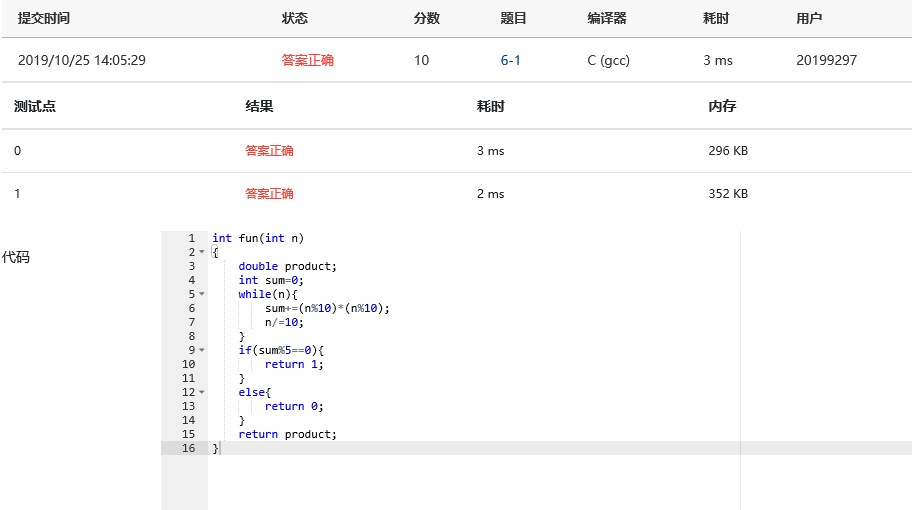This screenshot has width=912, height=510.
Task: Click the 'double product;' code line
Action: pyautogui.click(x=288, y=266)
